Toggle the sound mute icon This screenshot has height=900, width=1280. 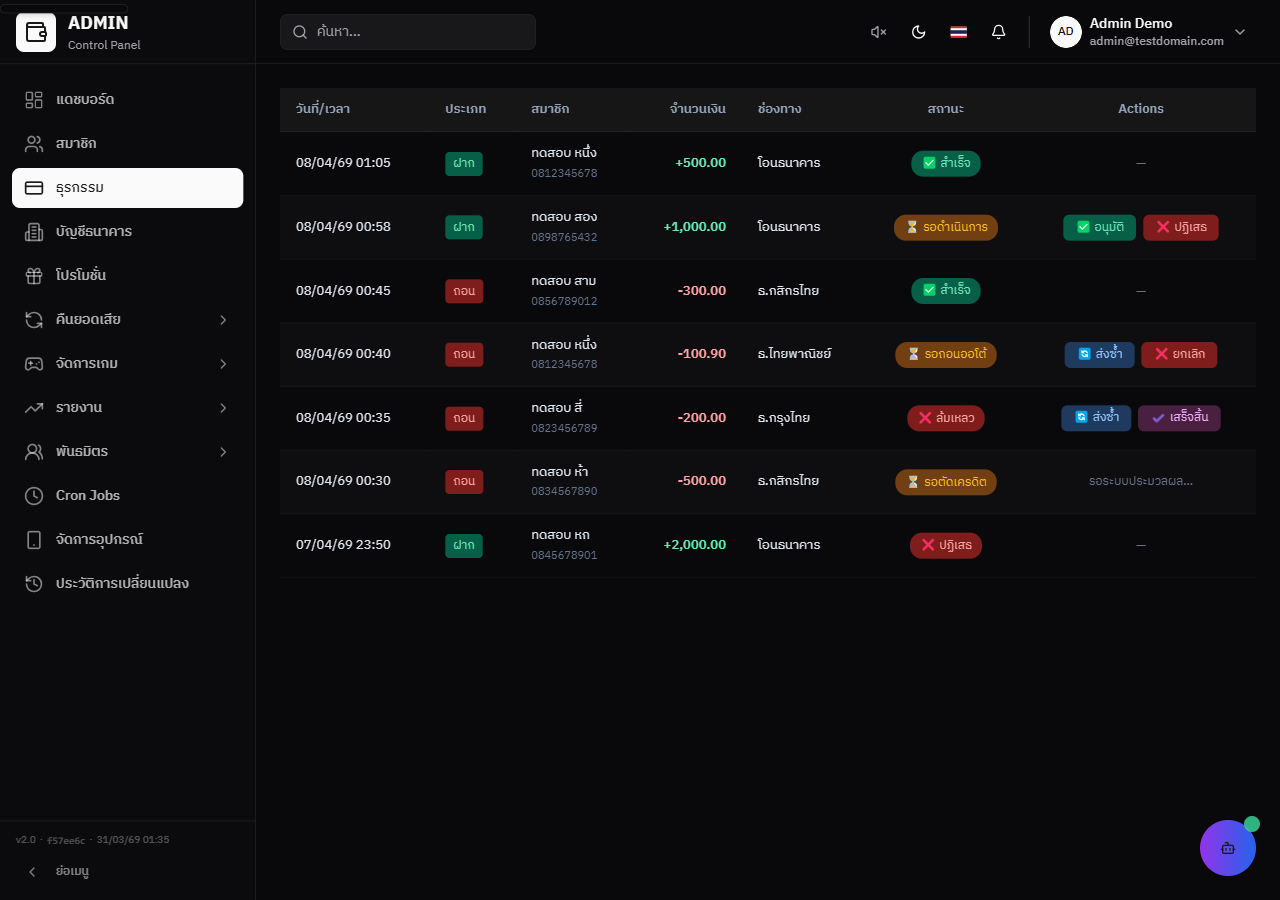click(879, 32)
